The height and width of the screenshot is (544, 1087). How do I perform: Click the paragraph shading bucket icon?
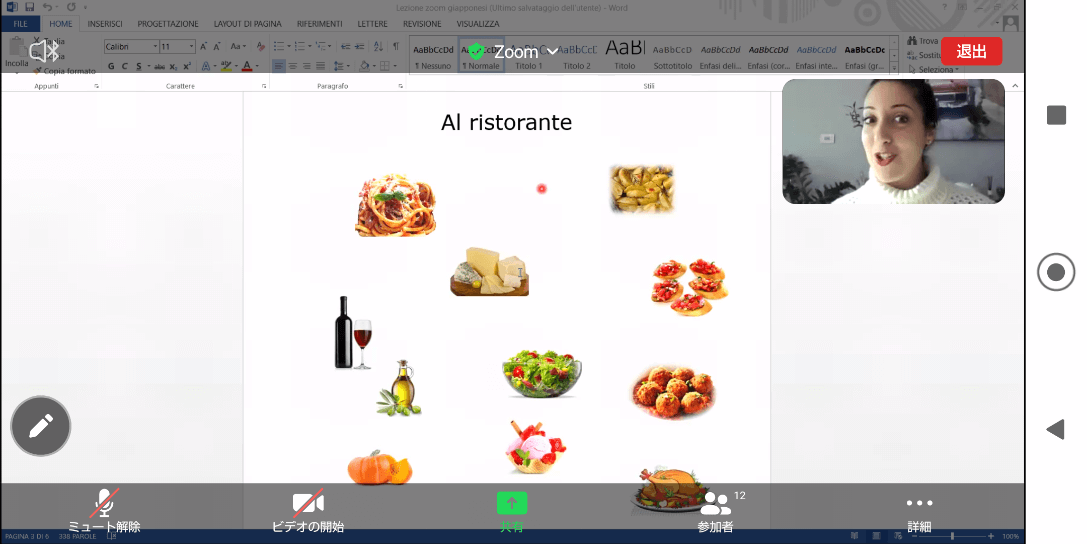pos(366,67)
